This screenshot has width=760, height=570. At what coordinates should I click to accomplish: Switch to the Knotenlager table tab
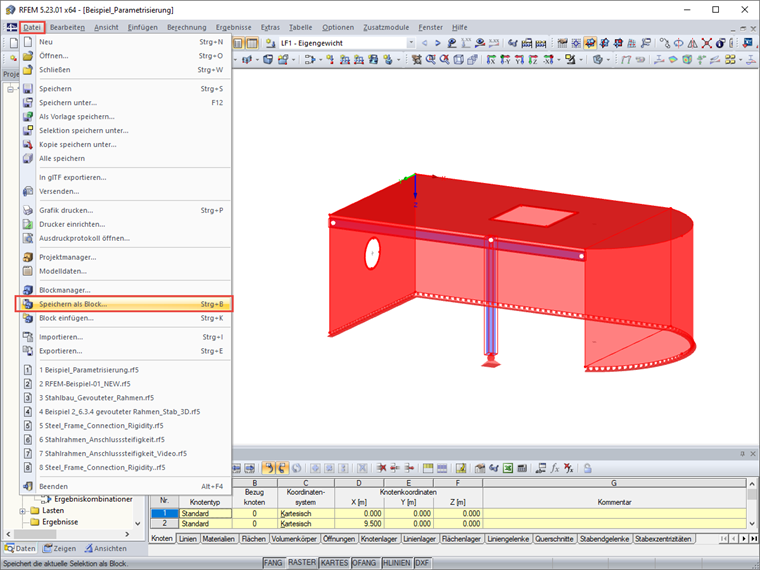coord(379,538)
